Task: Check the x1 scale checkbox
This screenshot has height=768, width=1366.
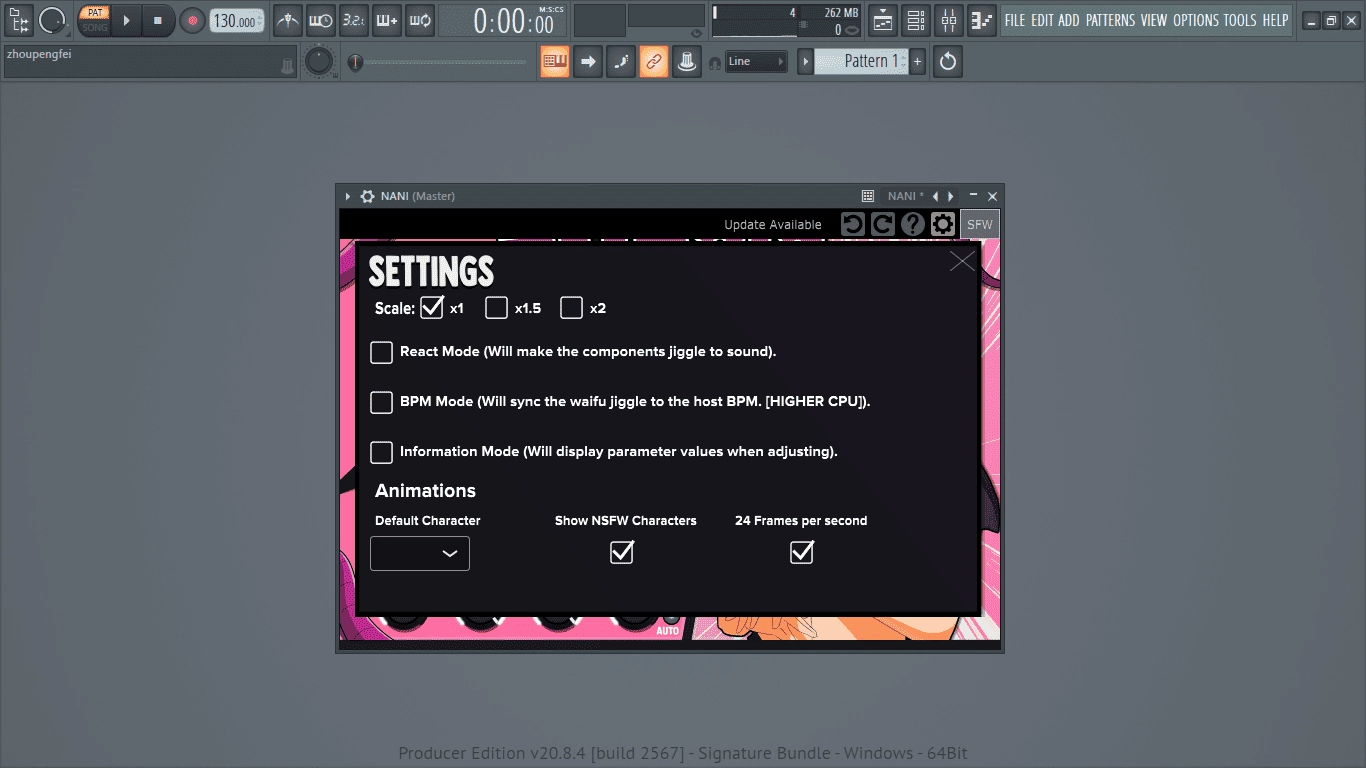Action: pyautogui.click(x=432, y=307)
